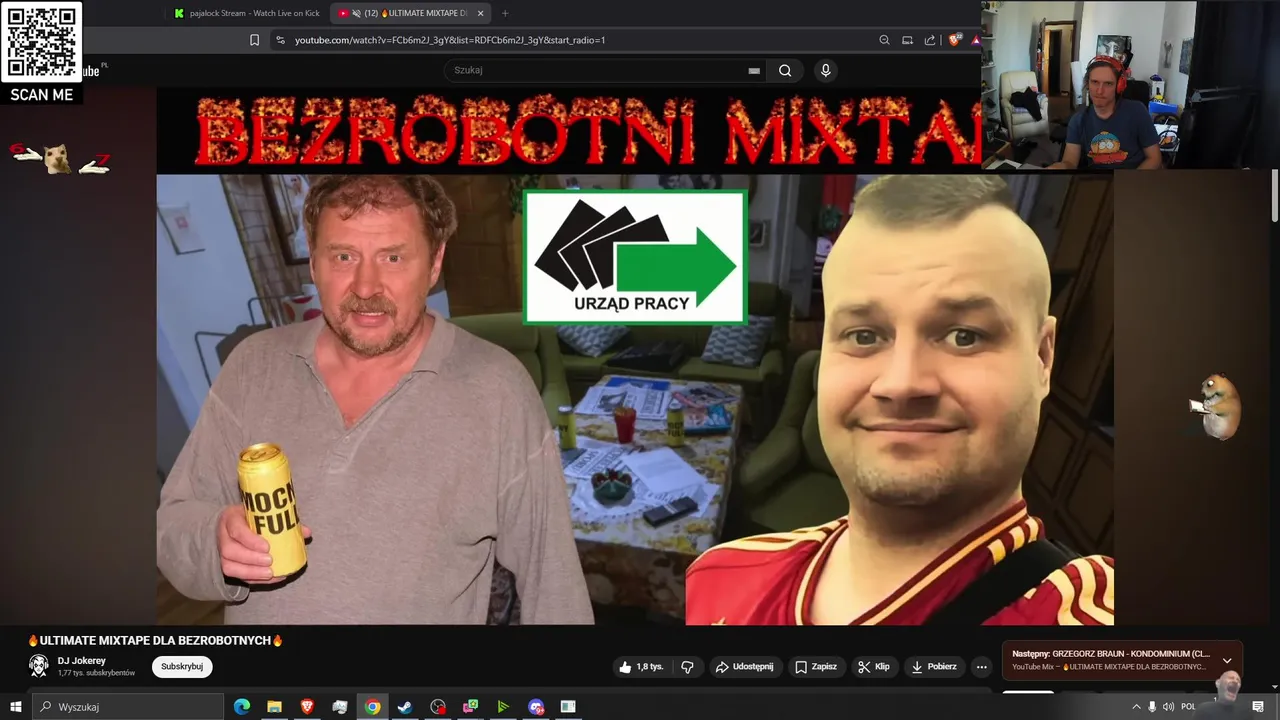
Task: Open the zoom magnifier icon in address bar
Action: [884, 40]
